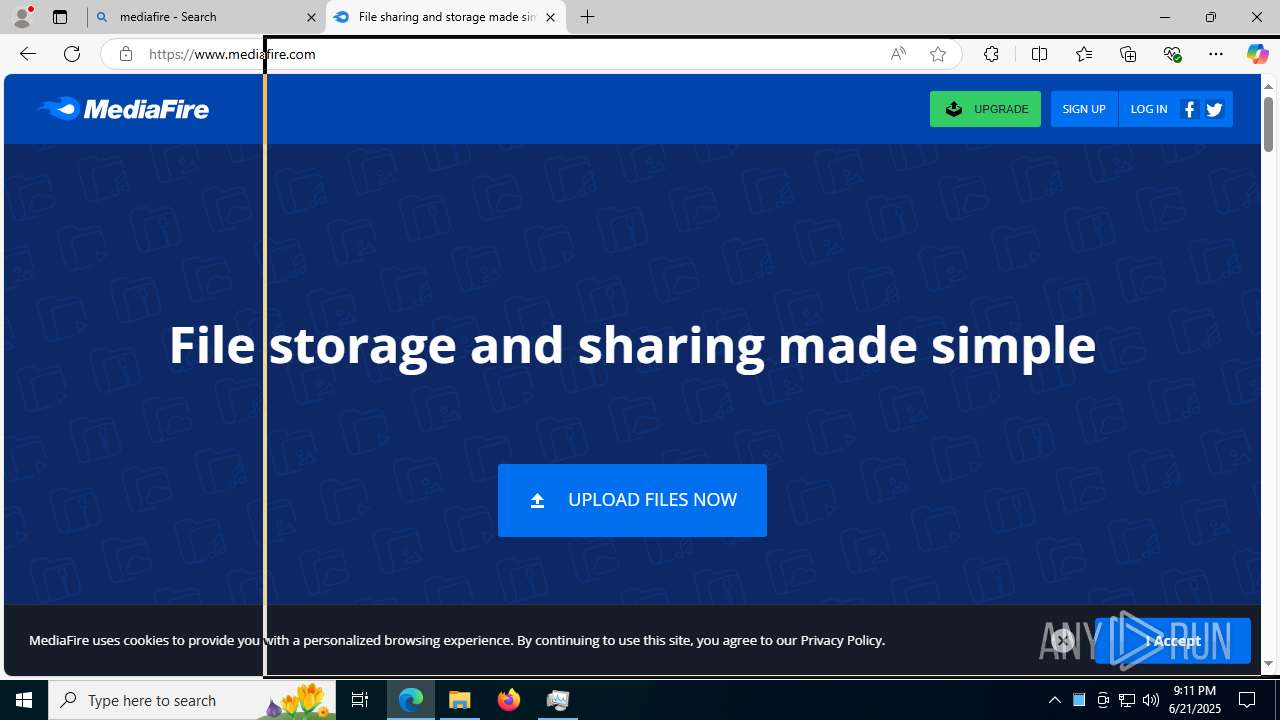
Task: Open Browser essentials icon
Action: [1172, 54]
